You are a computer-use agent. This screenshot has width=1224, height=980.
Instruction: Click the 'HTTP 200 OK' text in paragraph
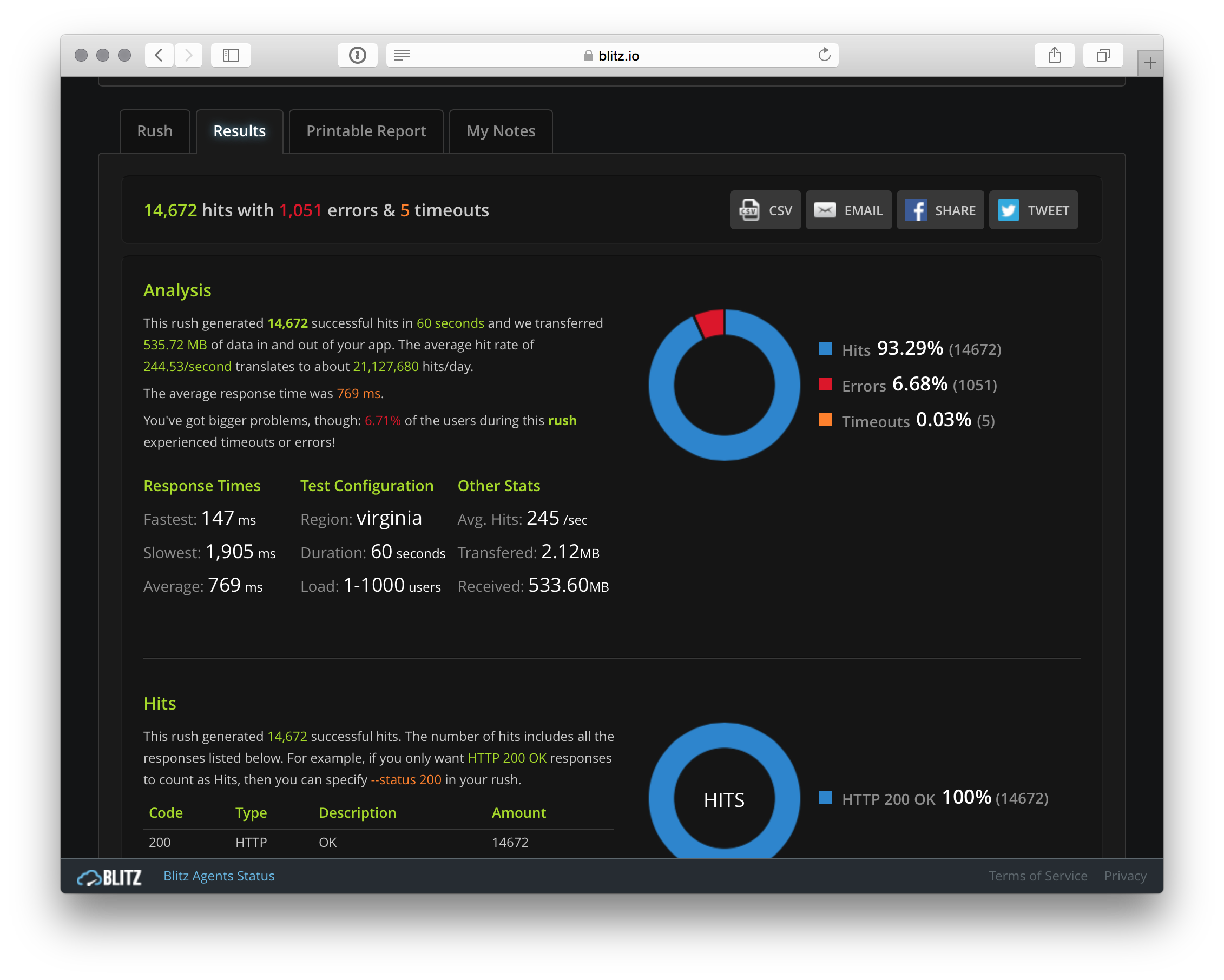(x=507, y=758)
